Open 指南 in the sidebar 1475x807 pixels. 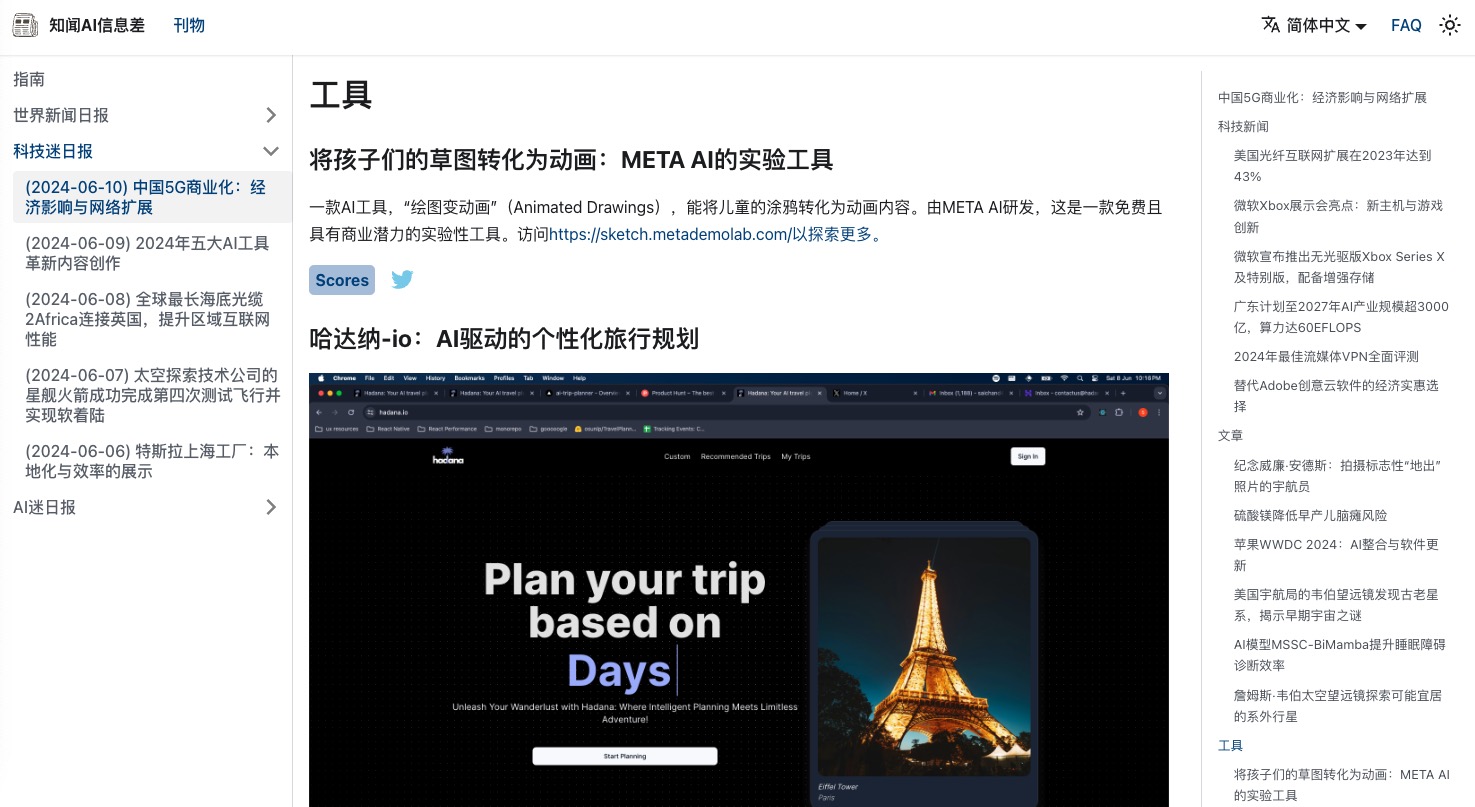coord(152,79)
